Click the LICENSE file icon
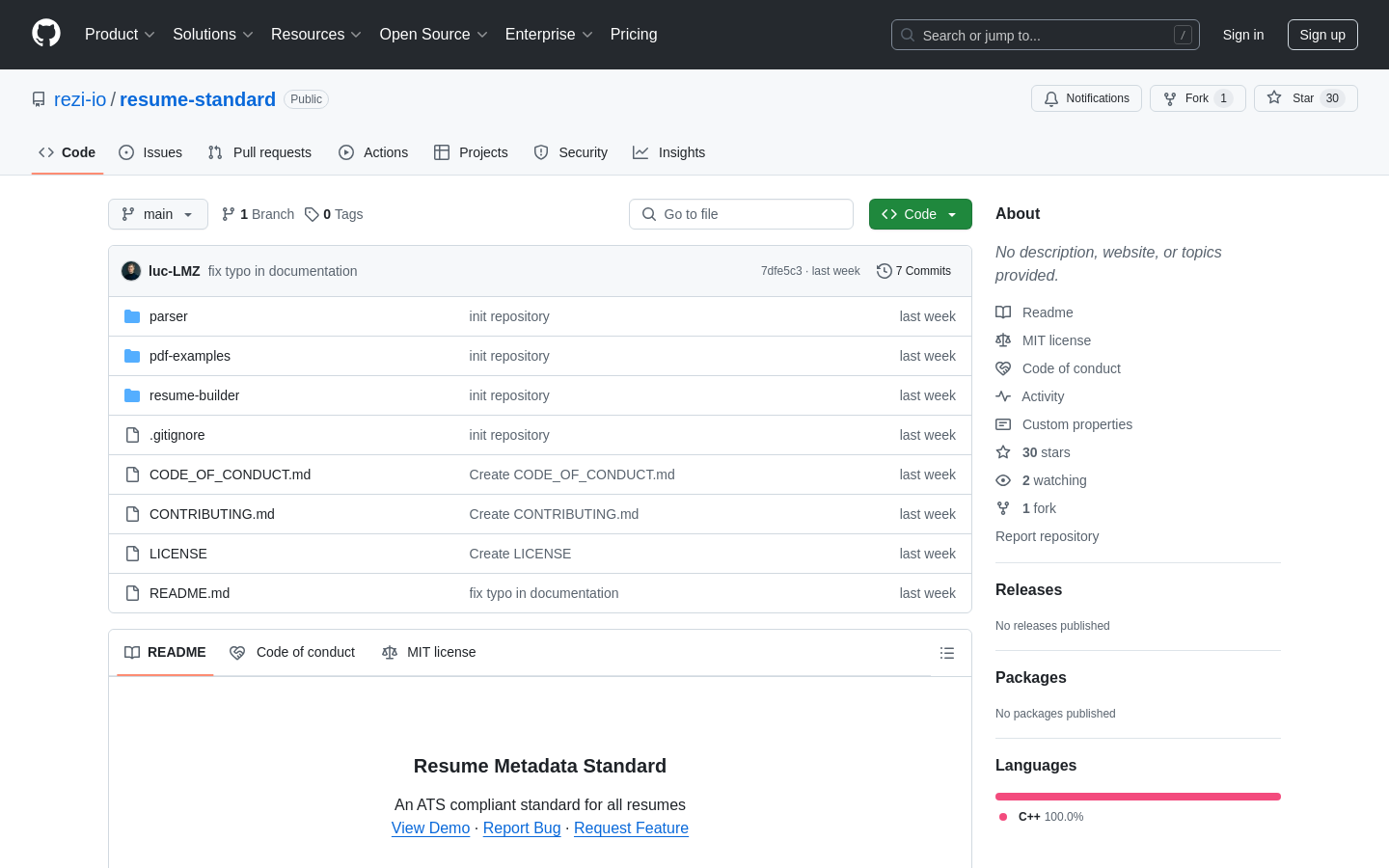This screenshot has height=868, width=1389. pos(132,554)
